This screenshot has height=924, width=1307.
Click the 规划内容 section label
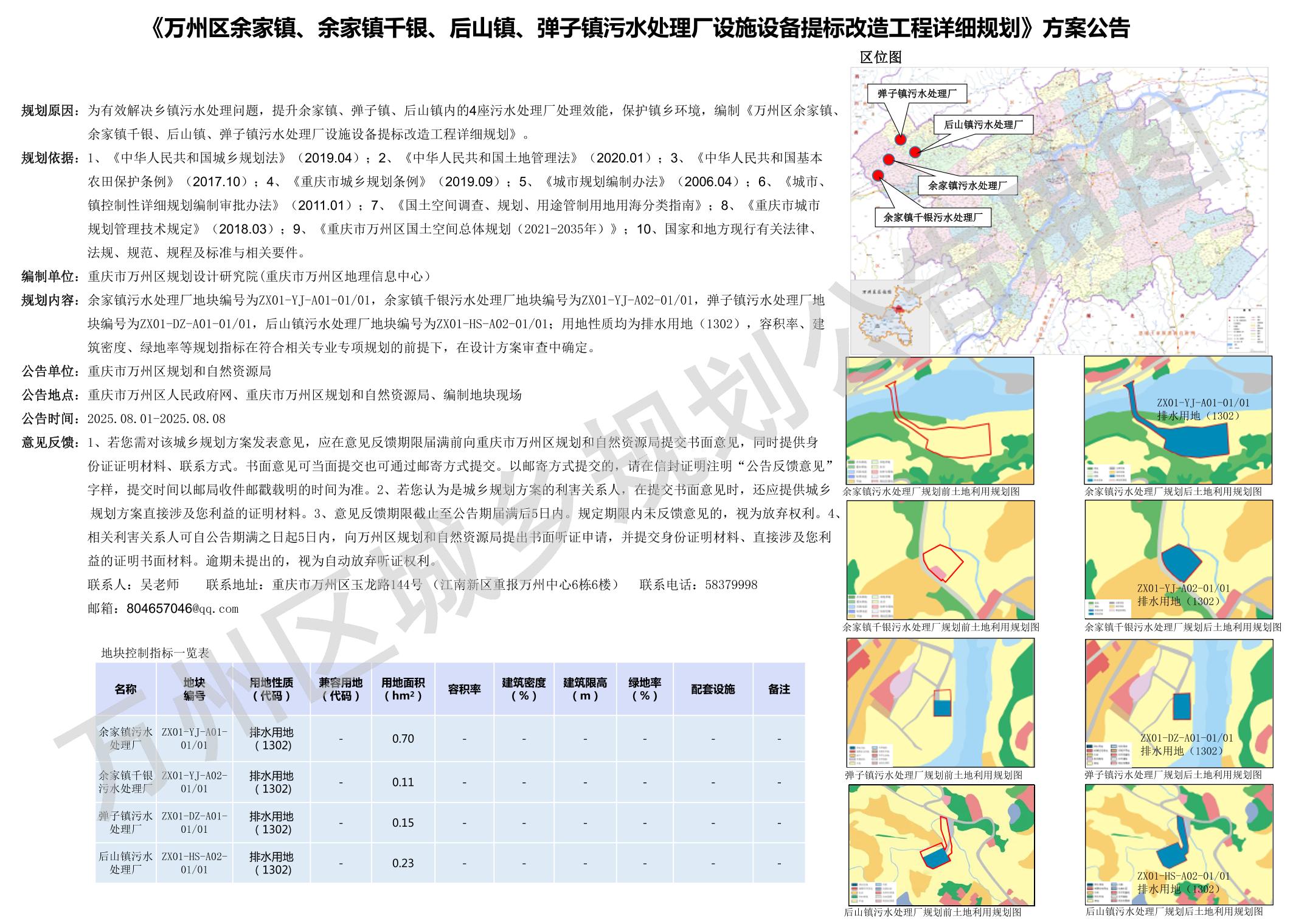click(x=51, y=300)
